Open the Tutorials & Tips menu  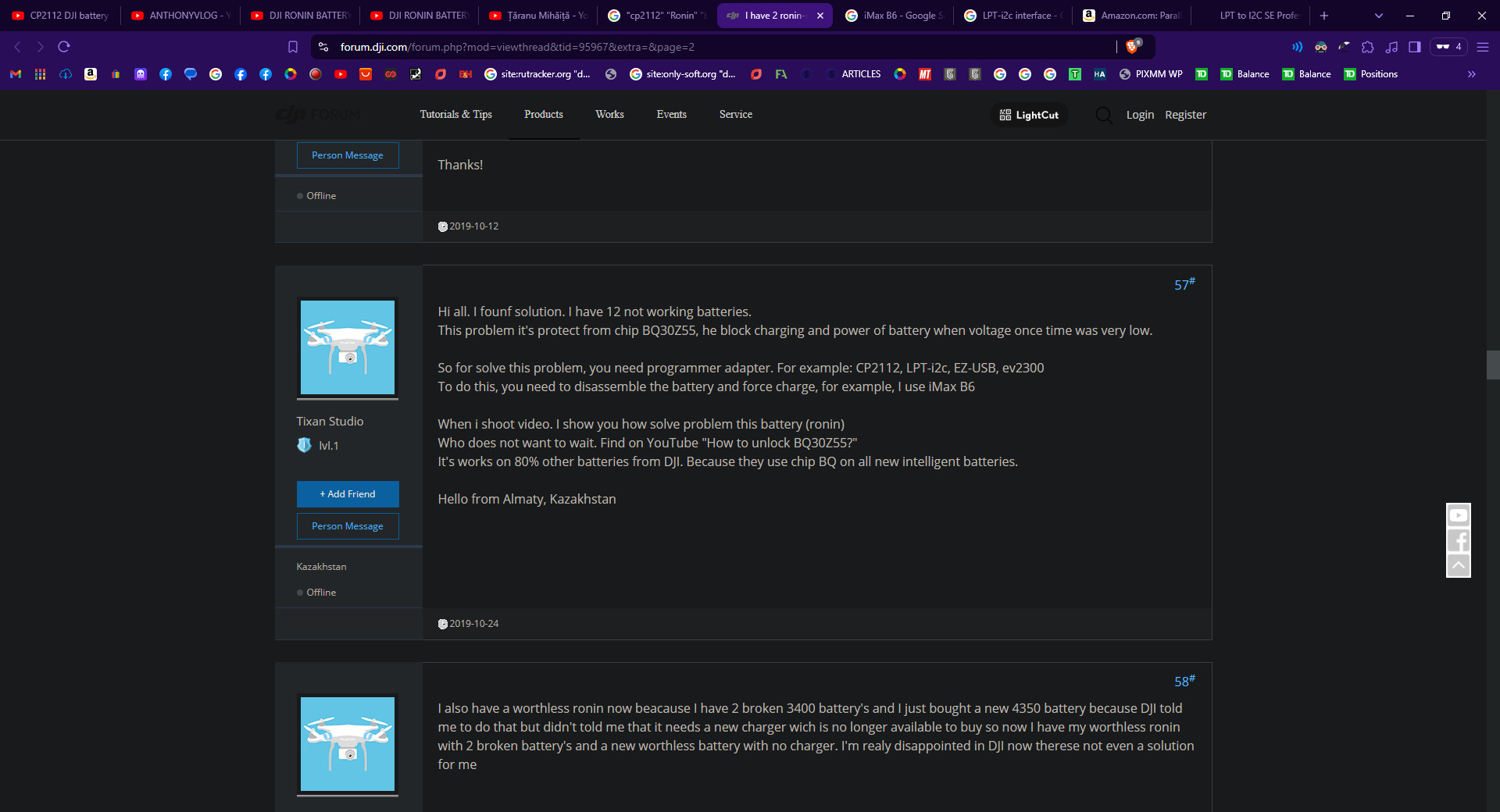(x=456, y=114)
